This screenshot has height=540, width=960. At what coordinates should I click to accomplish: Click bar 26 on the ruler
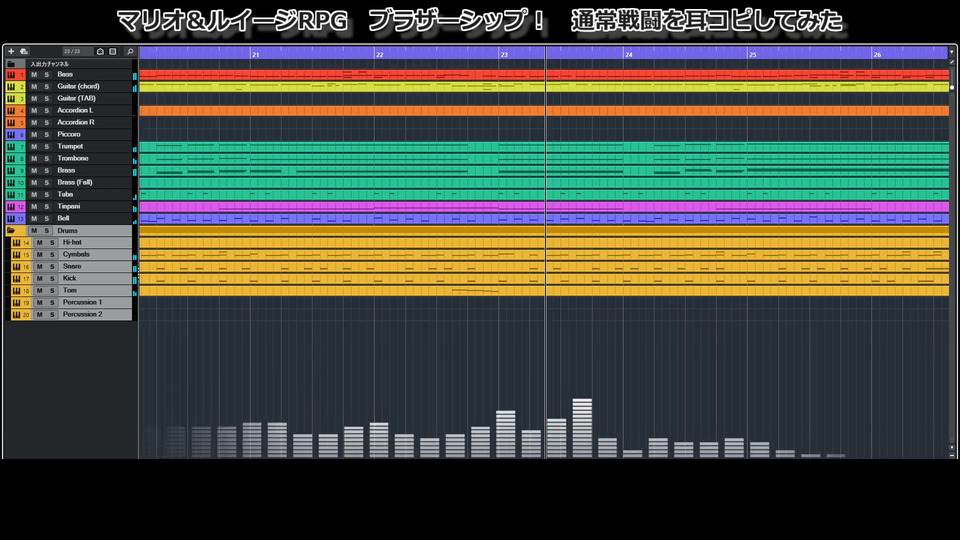[x=877, y=54]
